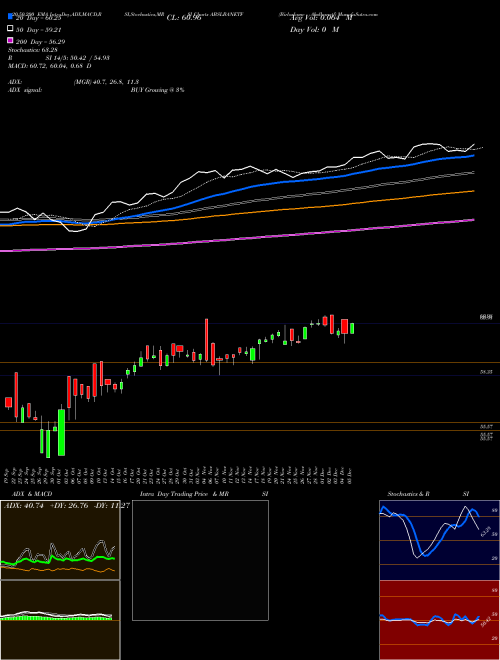Click the 'Stochastics & R' panel title

(409, 494)
